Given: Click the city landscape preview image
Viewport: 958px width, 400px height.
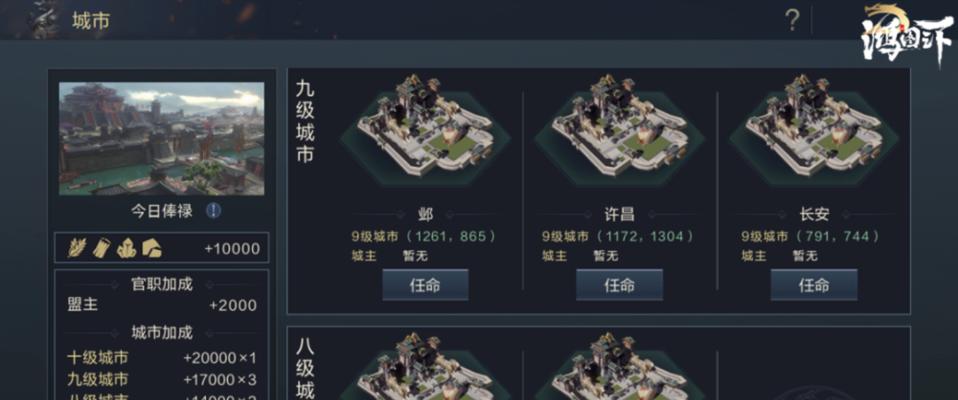Looking at the screenshot, I should (x=161, y=139).
